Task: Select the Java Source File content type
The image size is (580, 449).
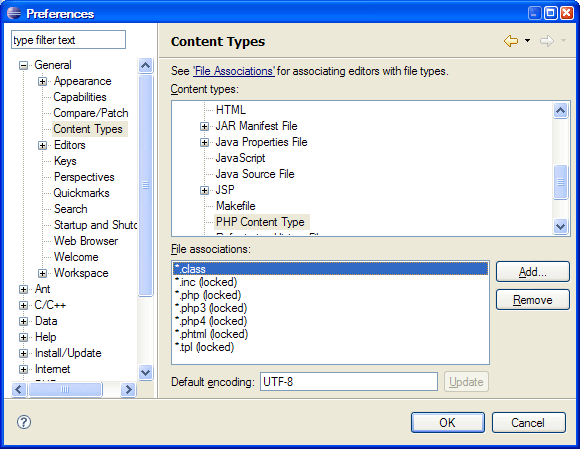Action: click(255, 174)
